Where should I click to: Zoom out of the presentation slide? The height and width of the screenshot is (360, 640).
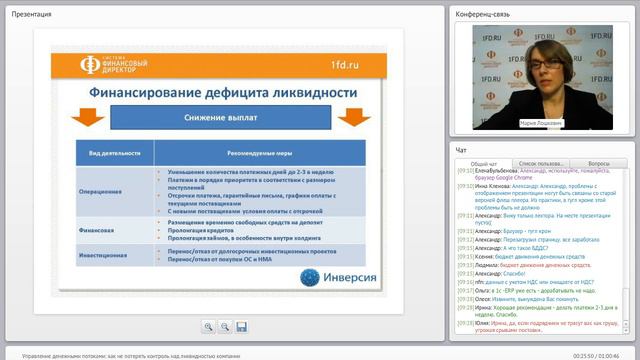(x=225, y=327)
